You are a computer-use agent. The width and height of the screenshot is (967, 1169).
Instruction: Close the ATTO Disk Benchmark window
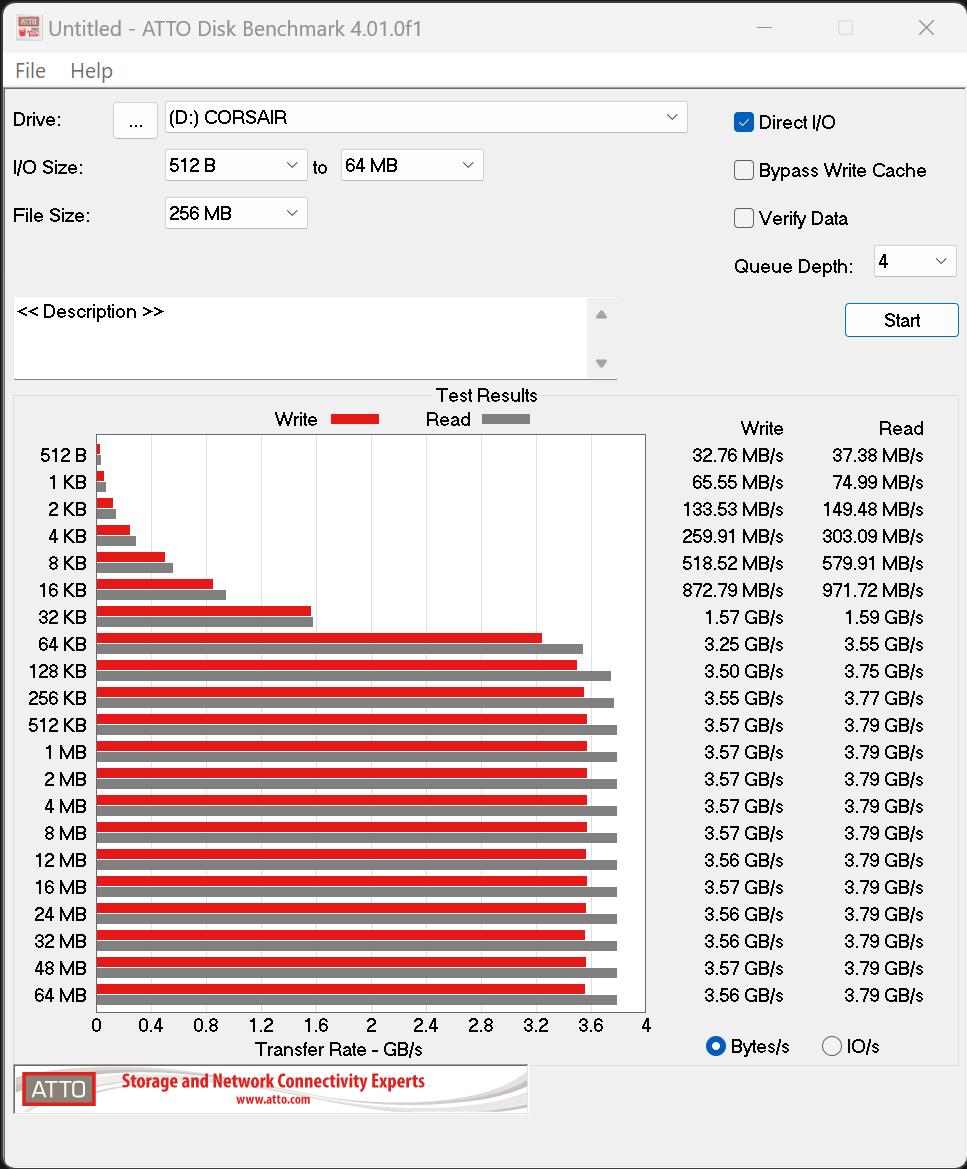(x=926, y=28)
